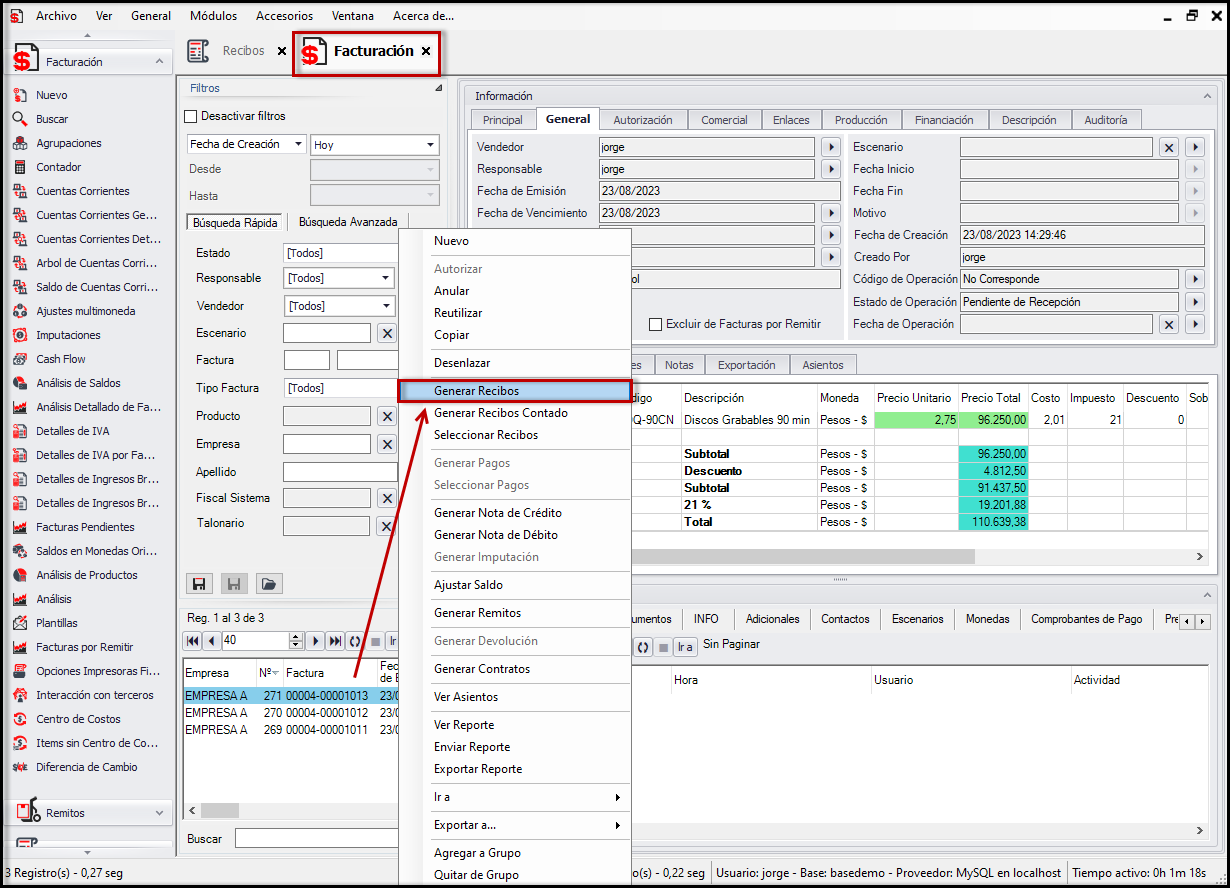Image resolution: width=1230 pixels, height=888 pixels.
Task: Open Detalles de IVA in the sidebar
Action: [72, 431]
